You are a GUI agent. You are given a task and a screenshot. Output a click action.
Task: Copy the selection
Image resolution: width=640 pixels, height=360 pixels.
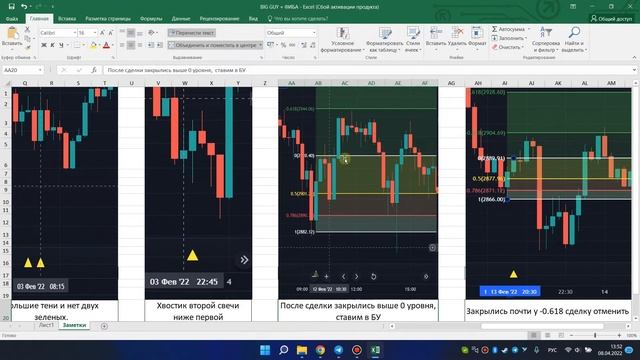pyautogui.click(x=27, y=39)
